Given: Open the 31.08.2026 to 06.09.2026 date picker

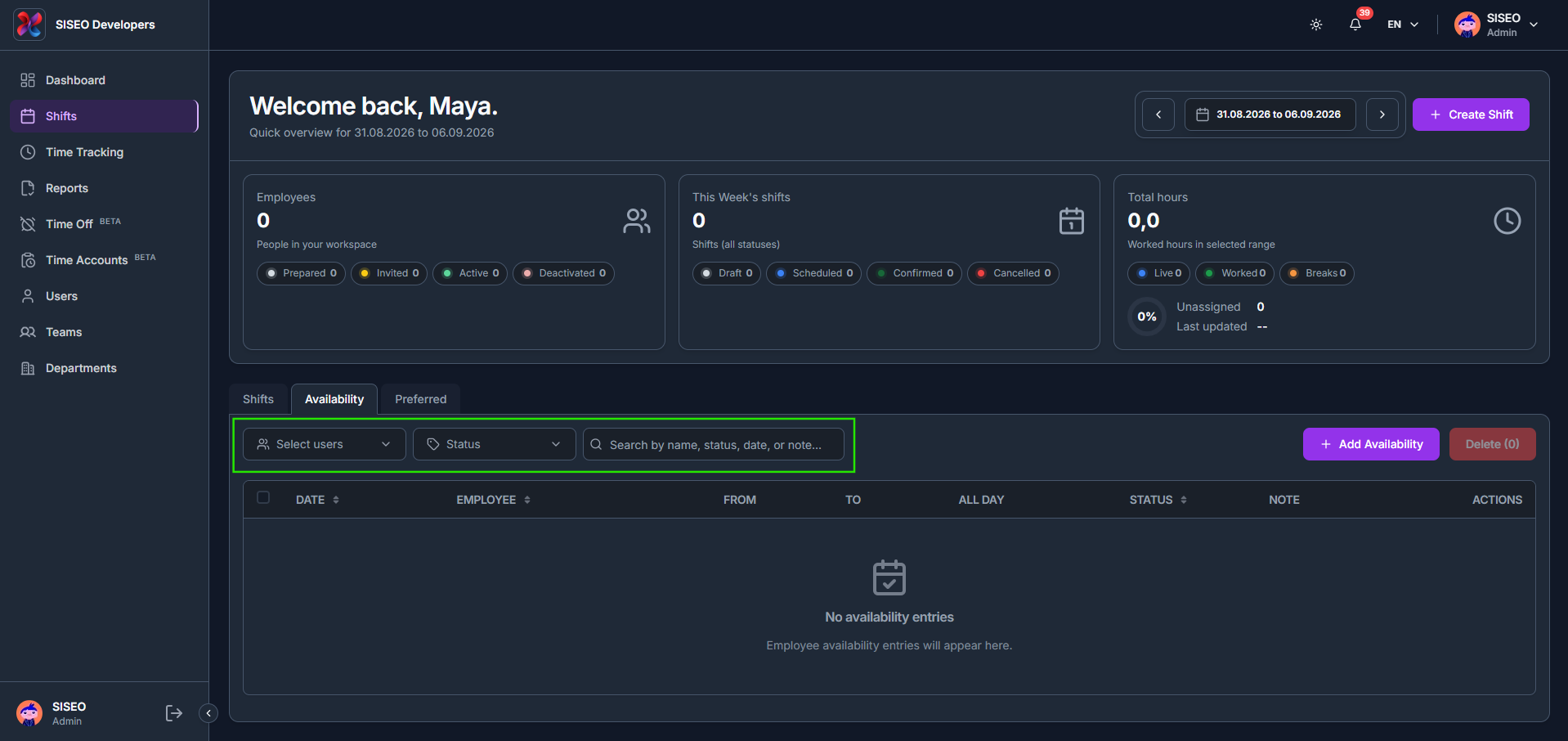Looking at the screenshot, I should 1270,115.
